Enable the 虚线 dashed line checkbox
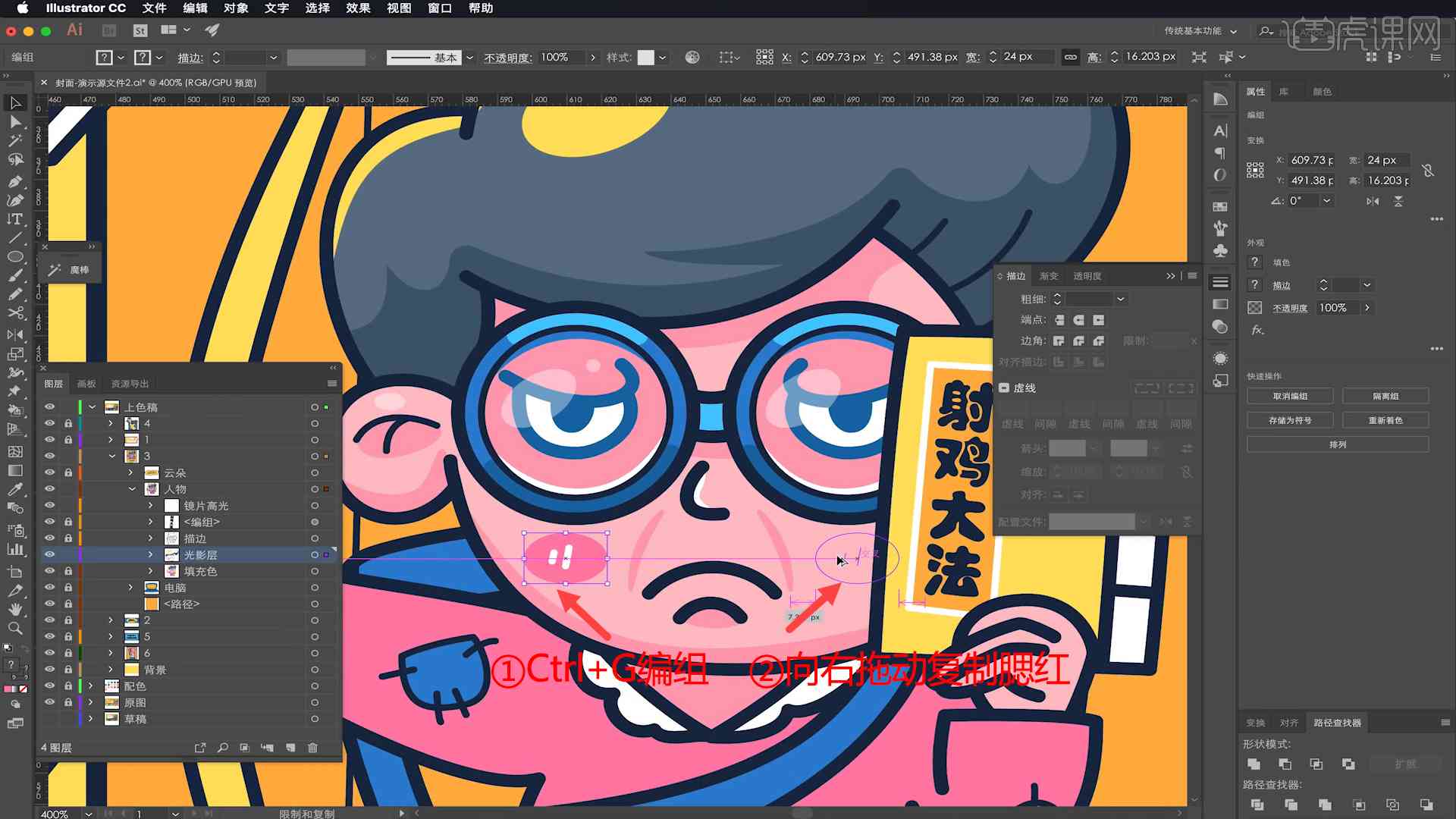Screen dimensions: 1456x819 1004,388
